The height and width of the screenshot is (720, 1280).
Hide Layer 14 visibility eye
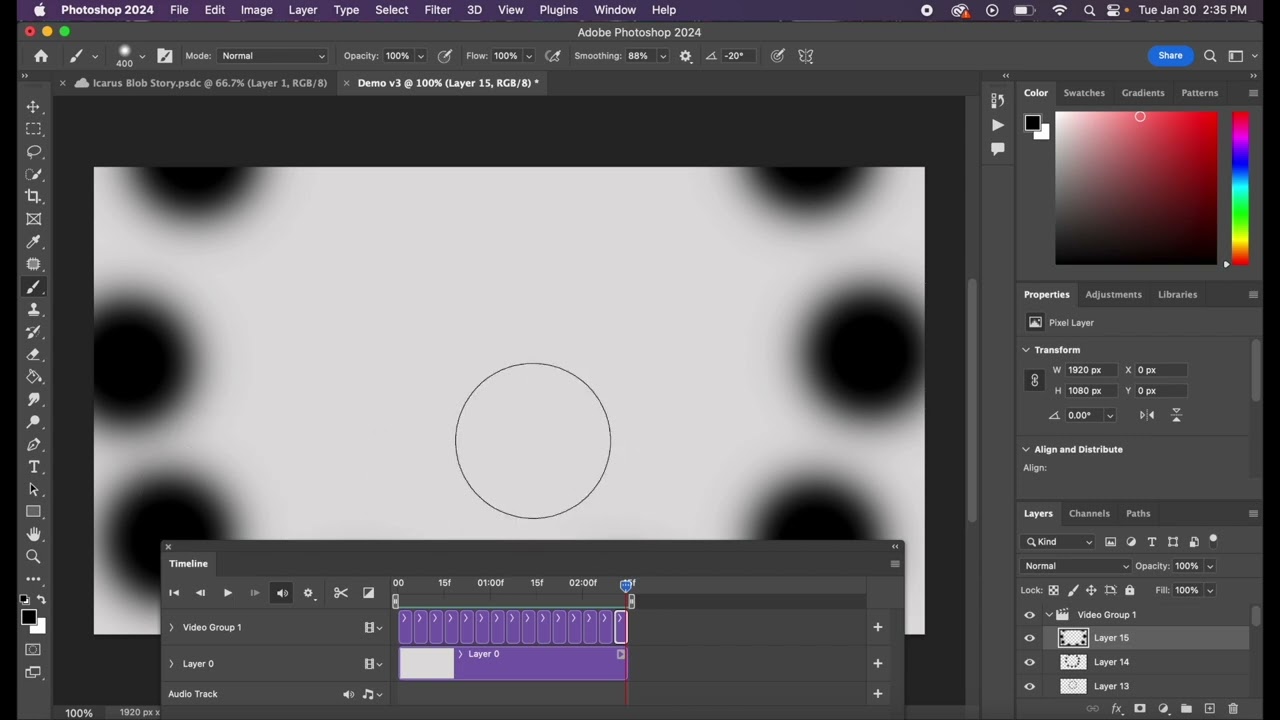pos(1030,662)
